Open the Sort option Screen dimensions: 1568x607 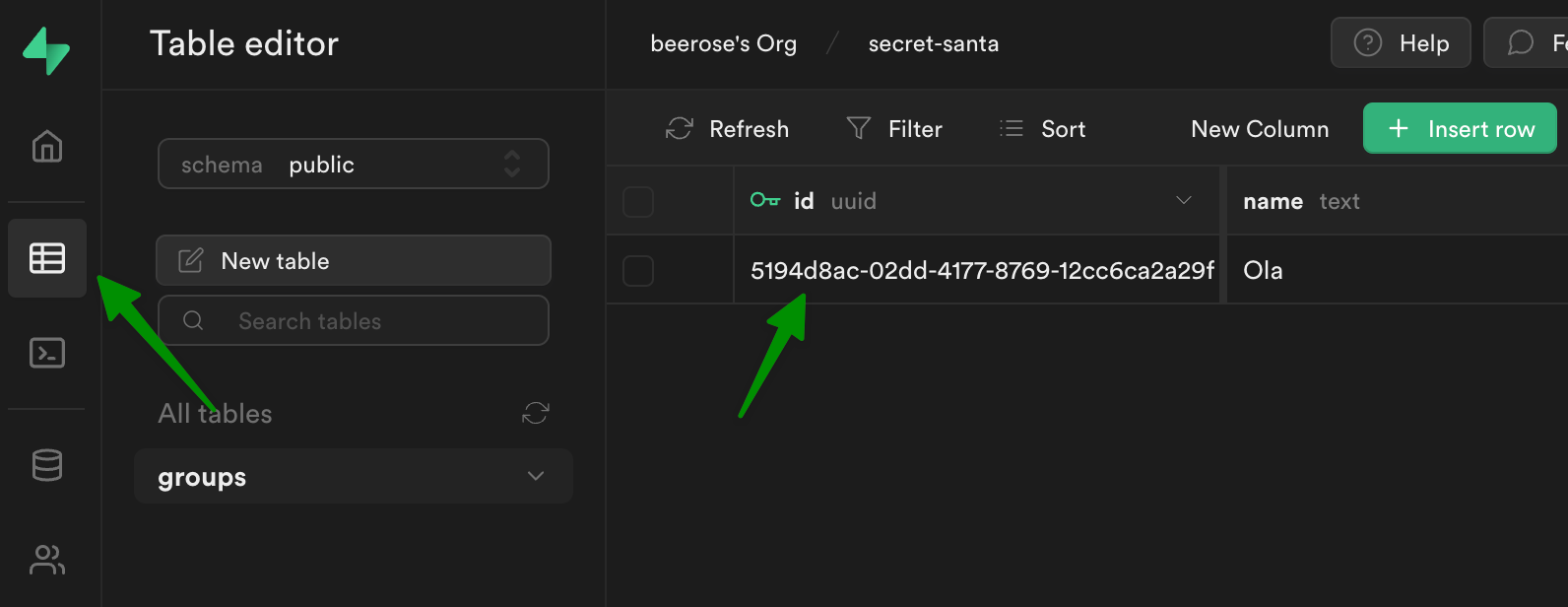[1043, 129]
